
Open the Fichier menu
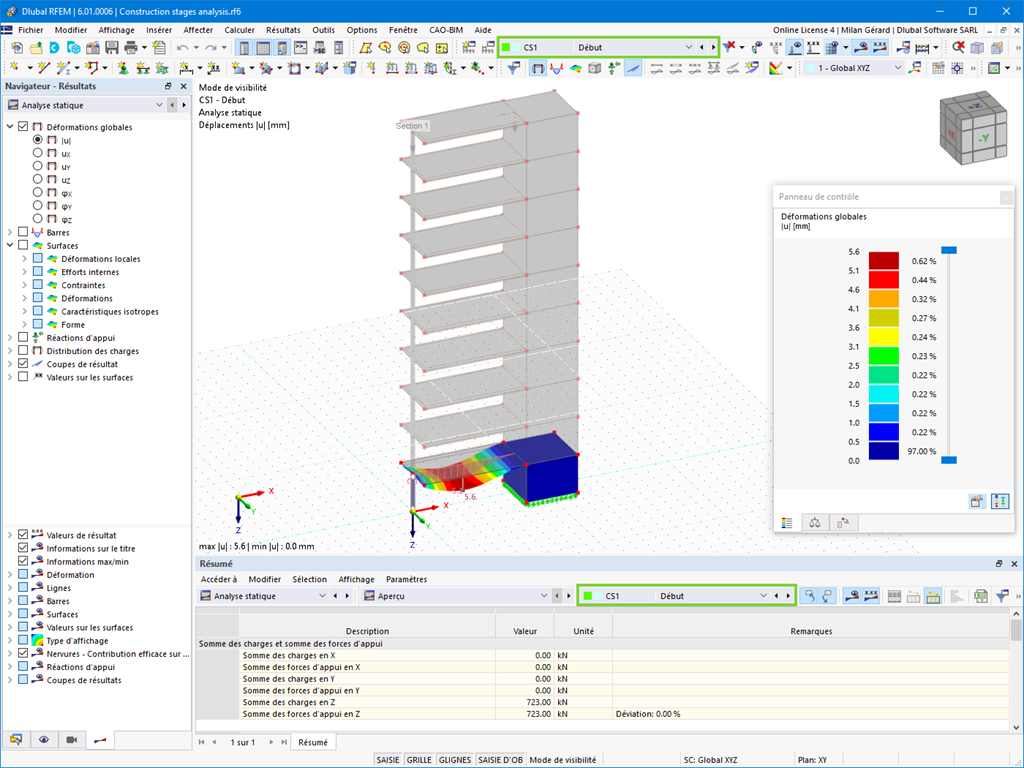pos(31,30)
